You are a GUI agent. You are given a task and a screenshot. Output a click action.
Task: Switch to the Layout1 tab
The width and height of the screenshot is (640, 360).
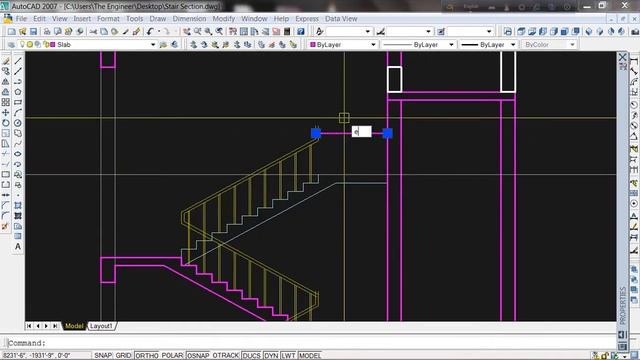point(101,326)
